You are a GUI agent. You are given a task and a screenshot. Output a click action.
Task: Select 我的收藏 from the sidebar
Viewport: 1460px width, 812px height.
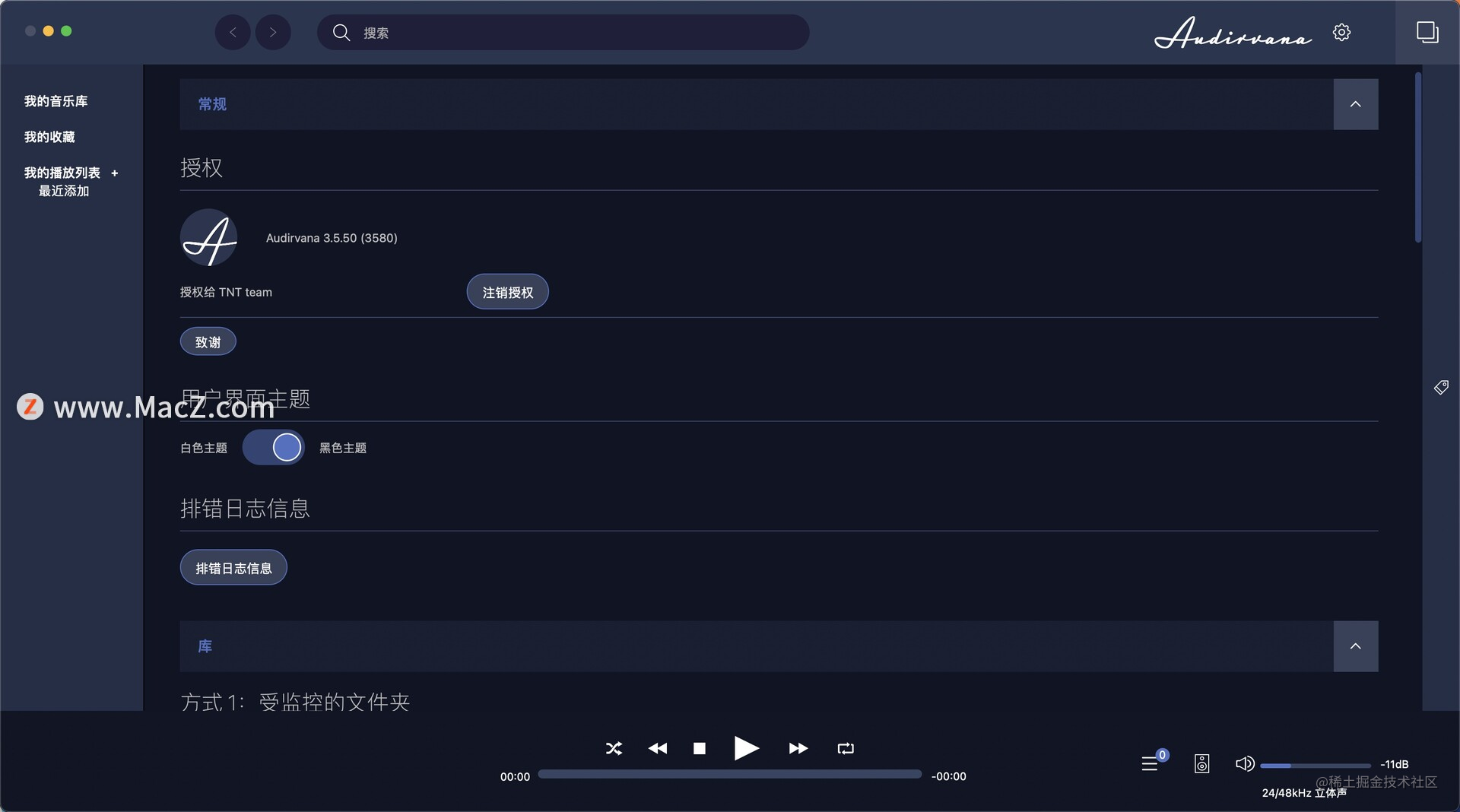click(x=49, y=137)
